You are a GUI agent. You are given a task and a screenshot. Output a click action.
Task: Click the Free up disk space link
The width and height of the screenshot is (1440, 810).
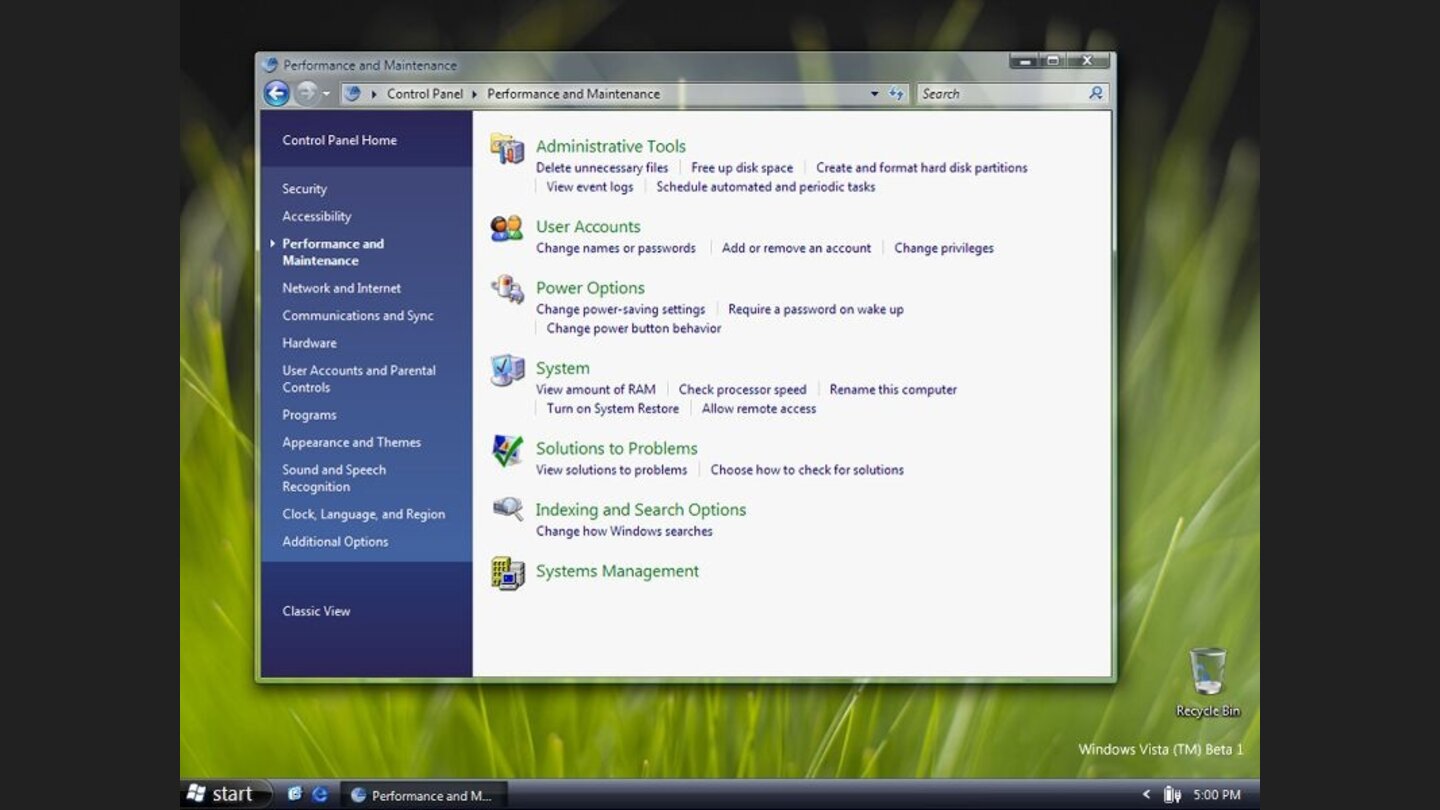[741, 167]
